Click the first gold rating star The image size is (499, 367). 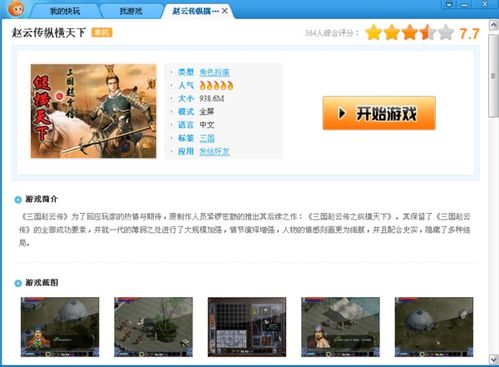373,33
